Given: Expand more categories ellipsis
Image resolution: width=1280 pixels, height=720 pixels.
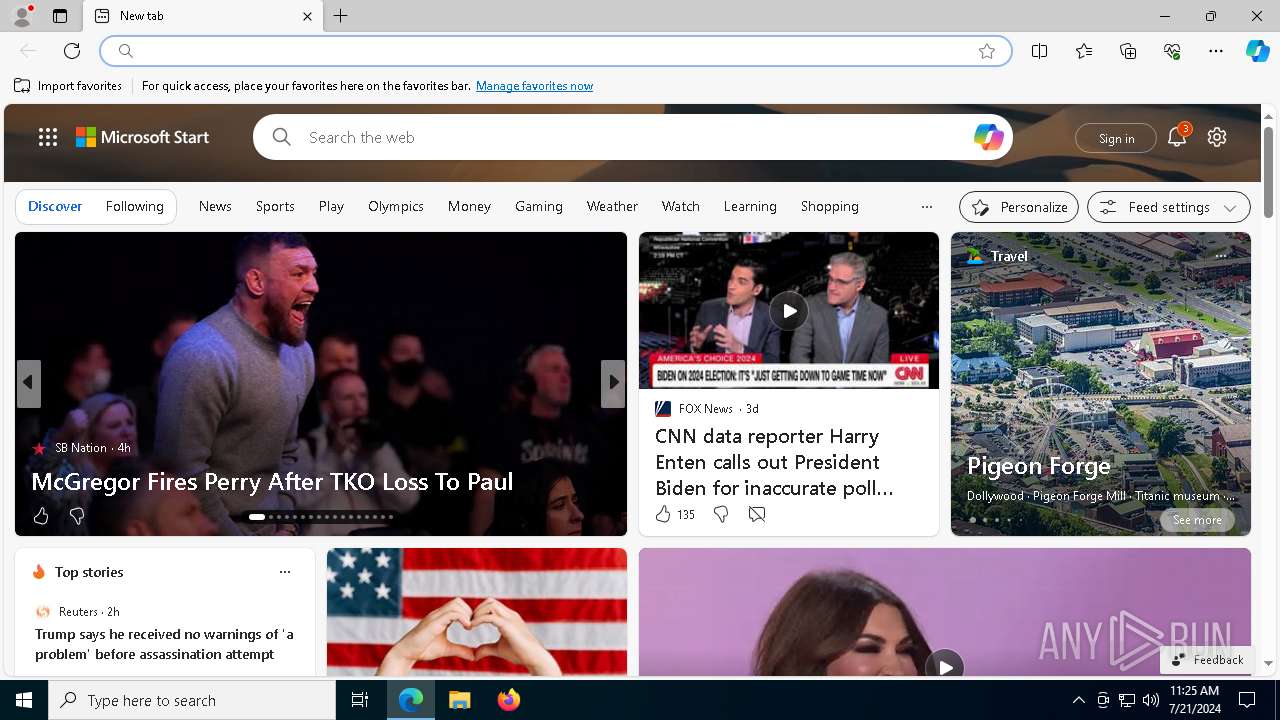Looking at the screenshot, I should pos(927,207).
